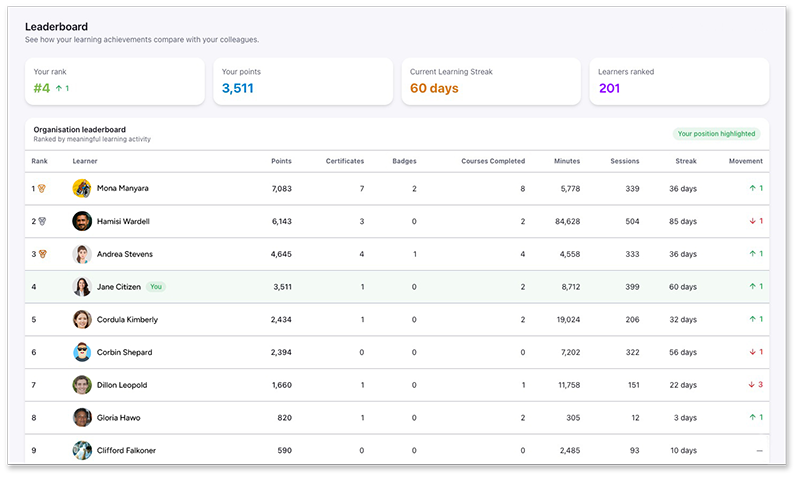Click the silver medal icon beside rank 2
This screenshot has width=800, height=478.
click(42, 221)
